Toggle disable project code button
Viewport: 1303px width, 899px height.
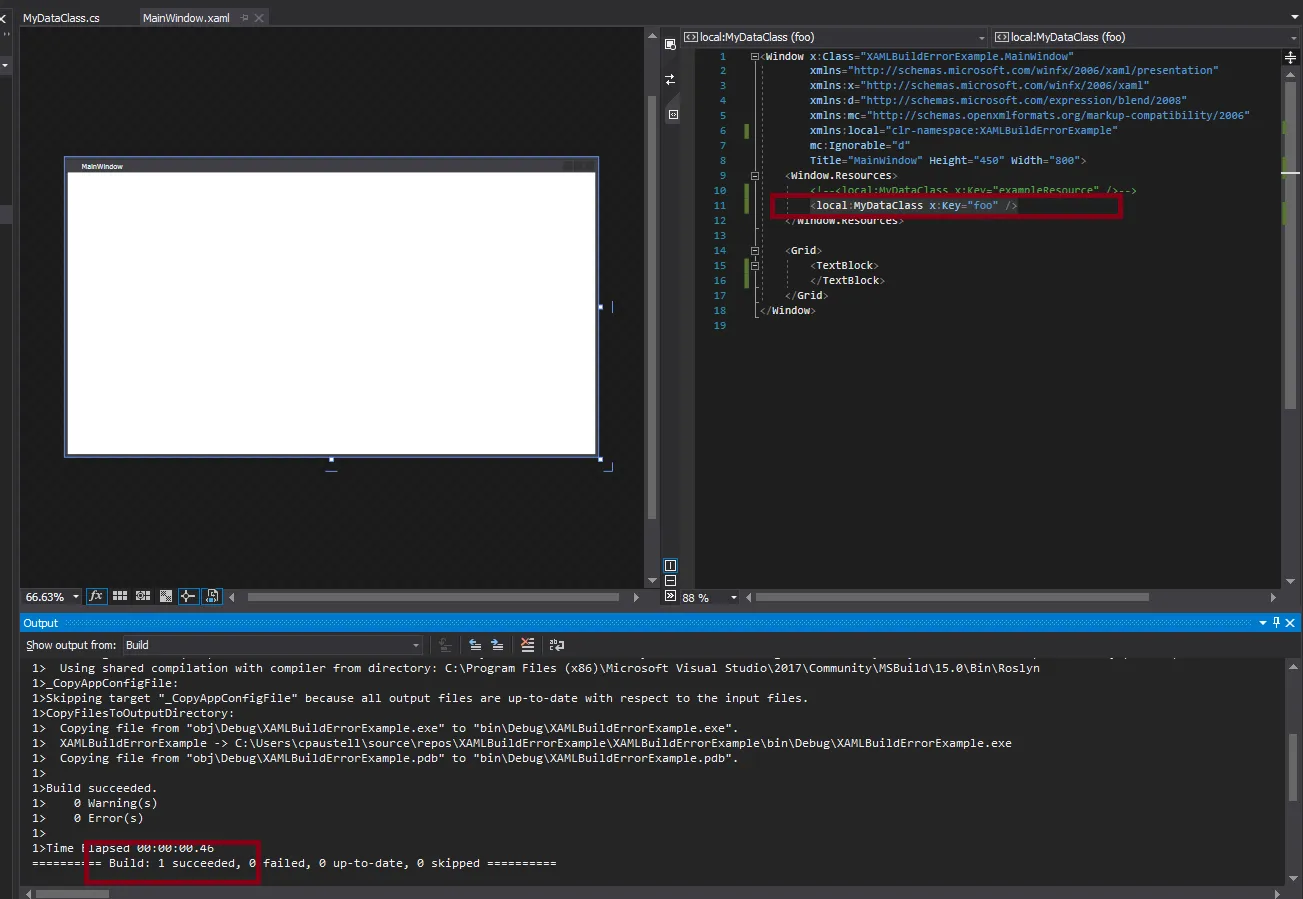point(212,596)
